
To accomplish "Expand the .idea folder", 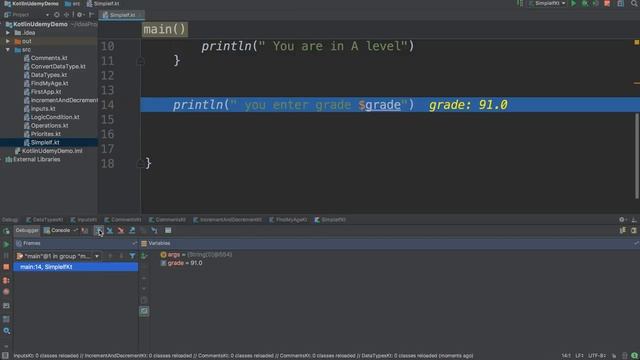I will pyautogui.click(x=8, y=33).
